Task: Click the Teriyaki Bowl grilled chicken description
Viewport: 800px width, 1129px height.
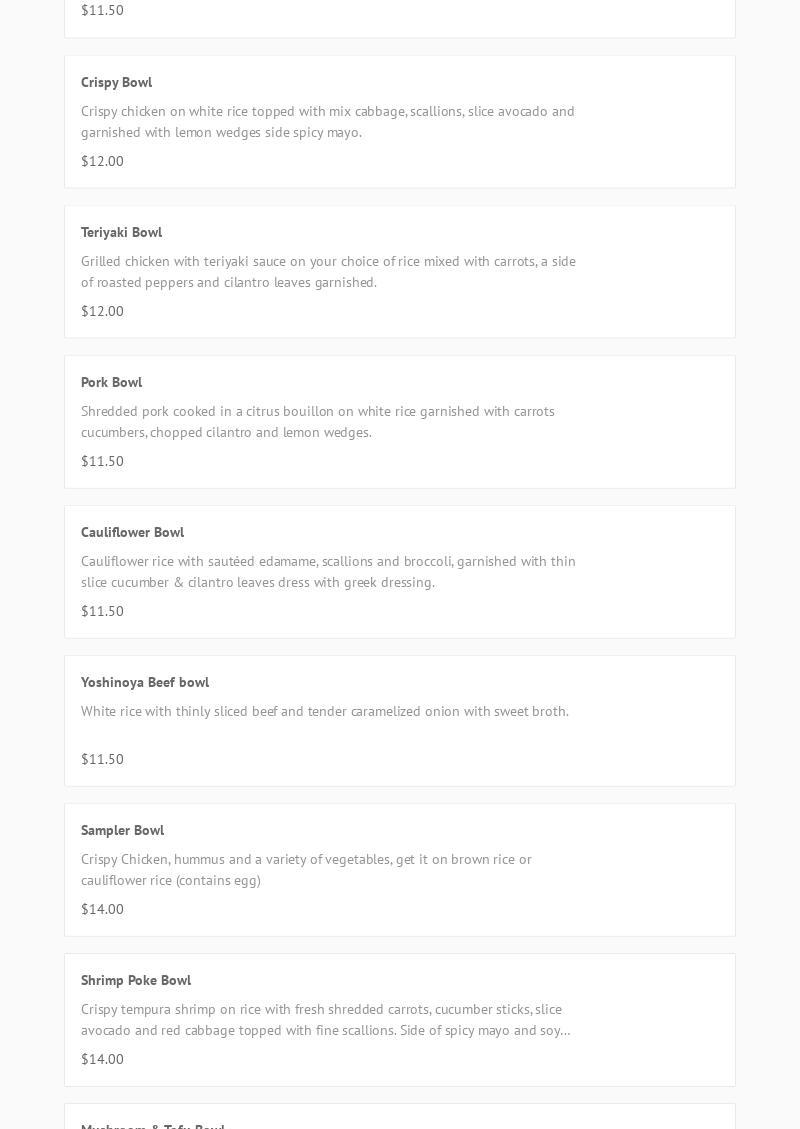Action: click(328, 271)
